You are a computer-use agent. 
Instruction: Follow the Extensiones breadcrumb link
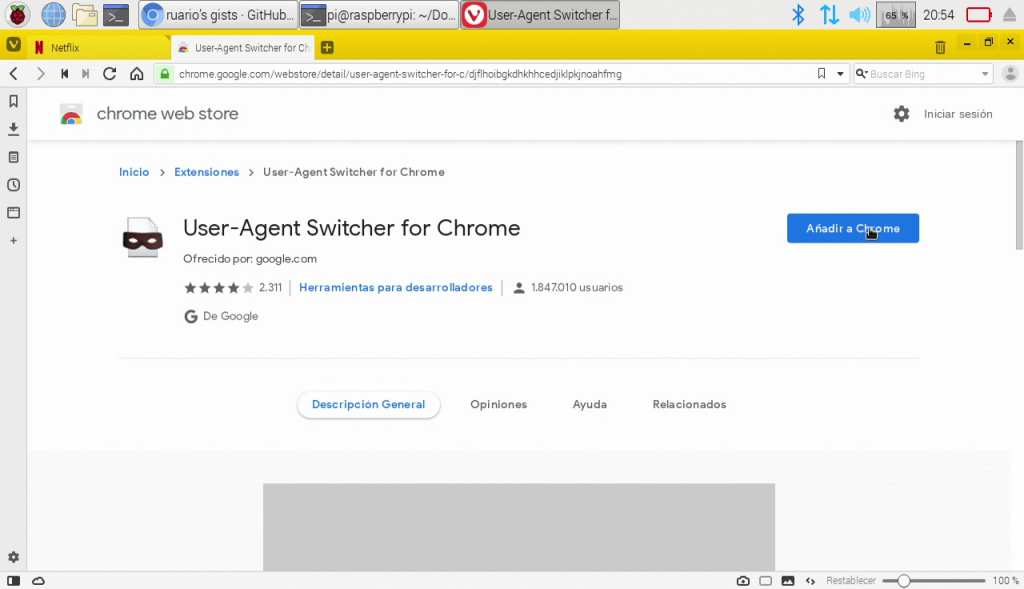206,172
